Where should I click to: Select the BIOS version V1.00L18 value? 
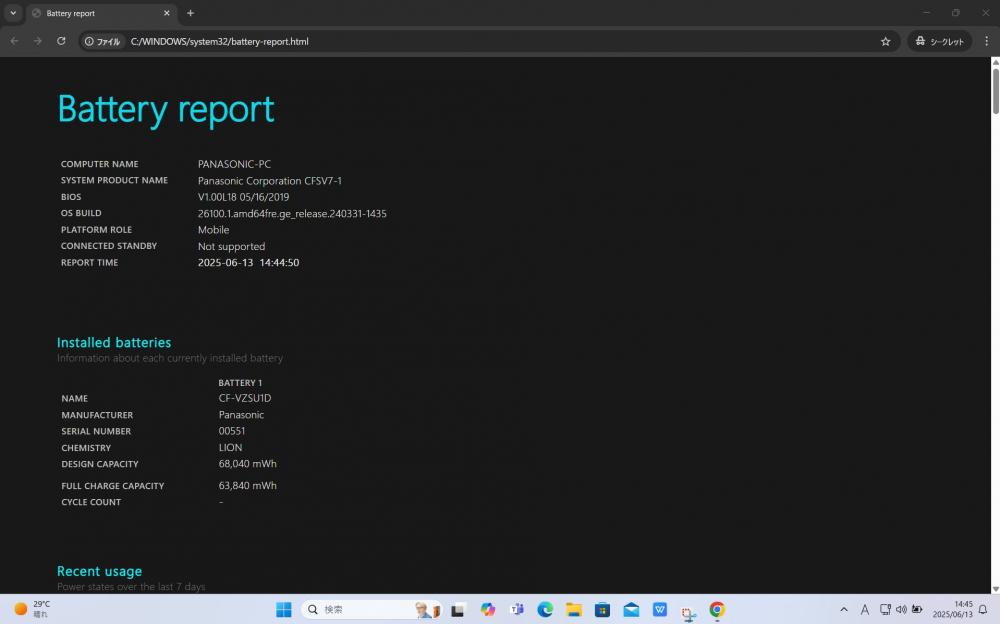pyautogui.click(x=243, y=197)
